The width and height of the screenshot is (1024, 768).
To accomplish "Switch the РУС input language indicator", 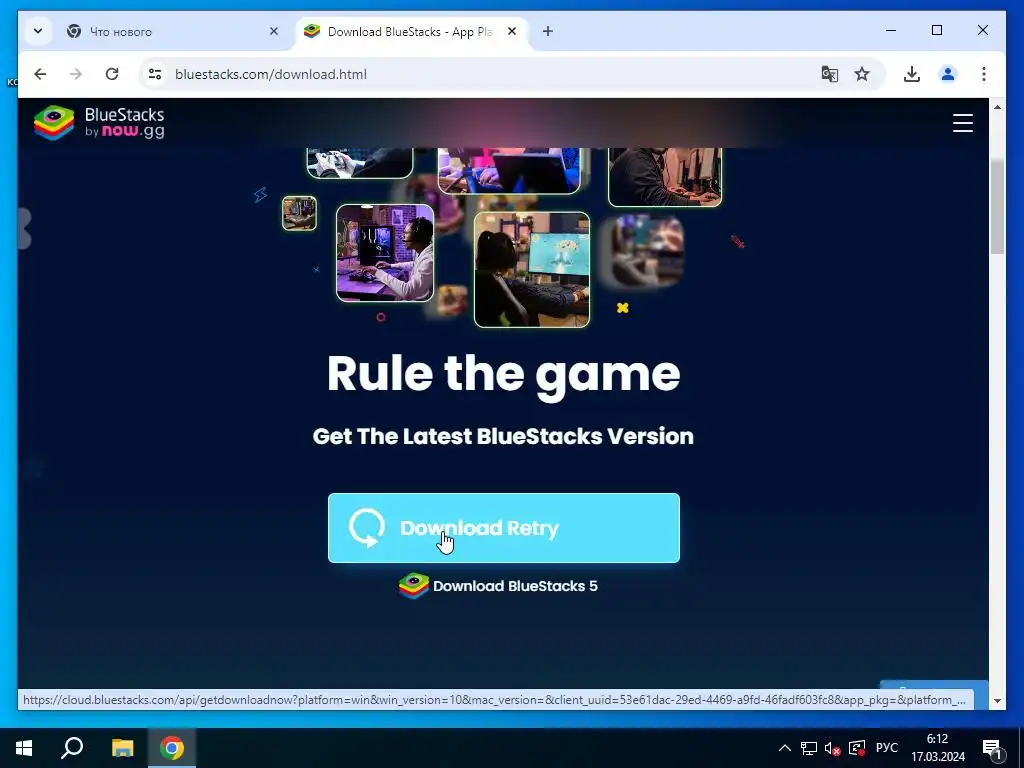I will [886, 748].
